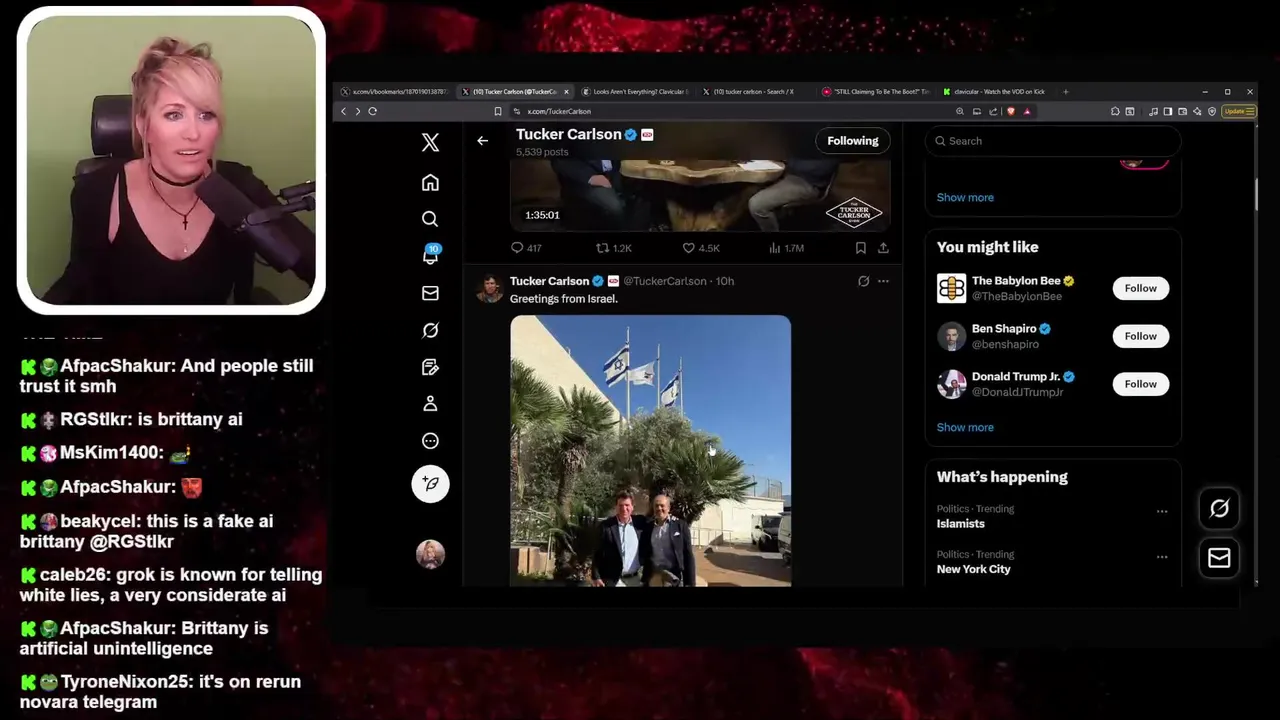Play the 1:35:01 video thumbnail
1280x720 pixels.
pos(700,195)
